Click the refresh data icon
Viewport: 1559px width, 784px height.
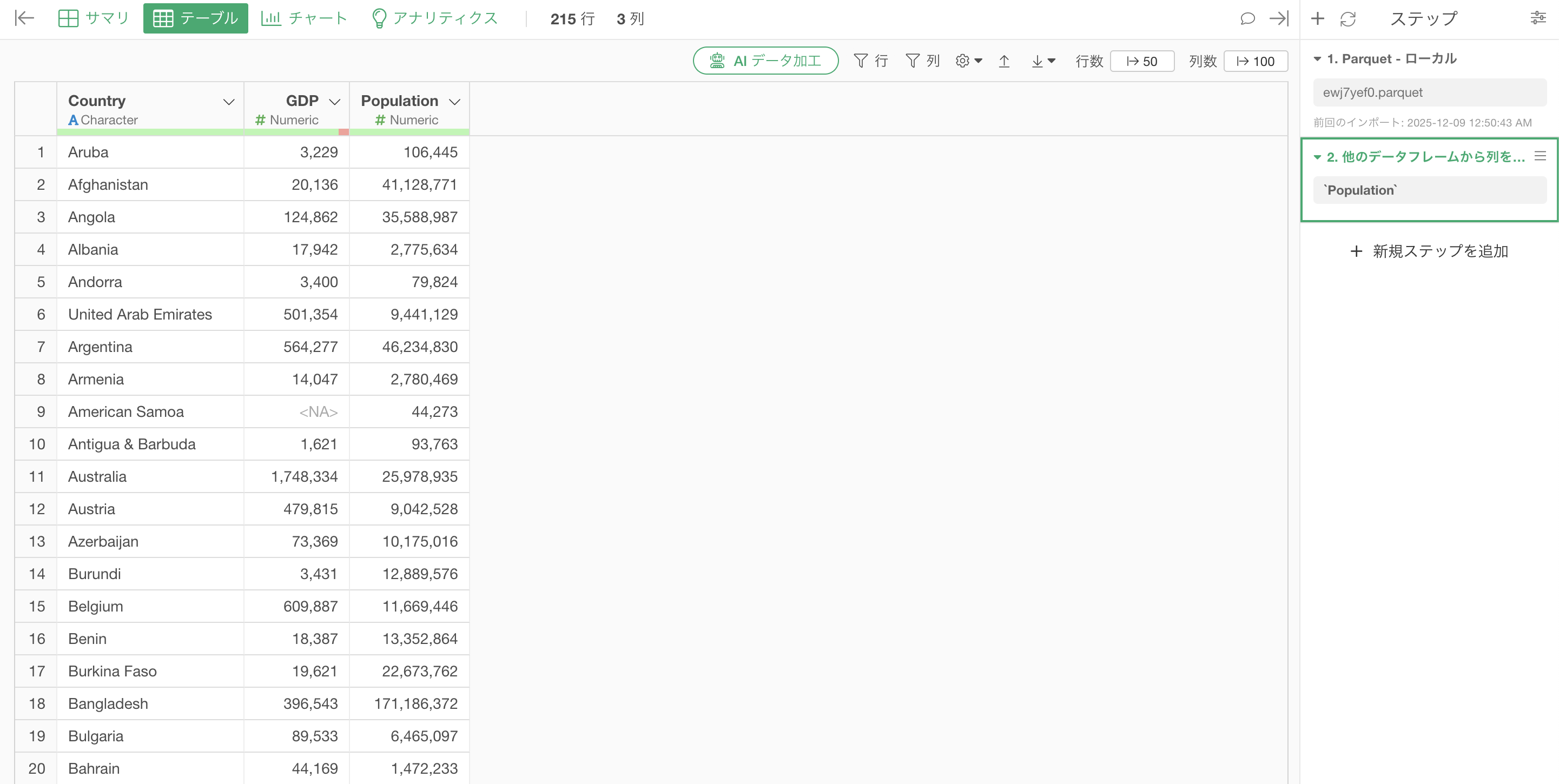pos(1348,19)
